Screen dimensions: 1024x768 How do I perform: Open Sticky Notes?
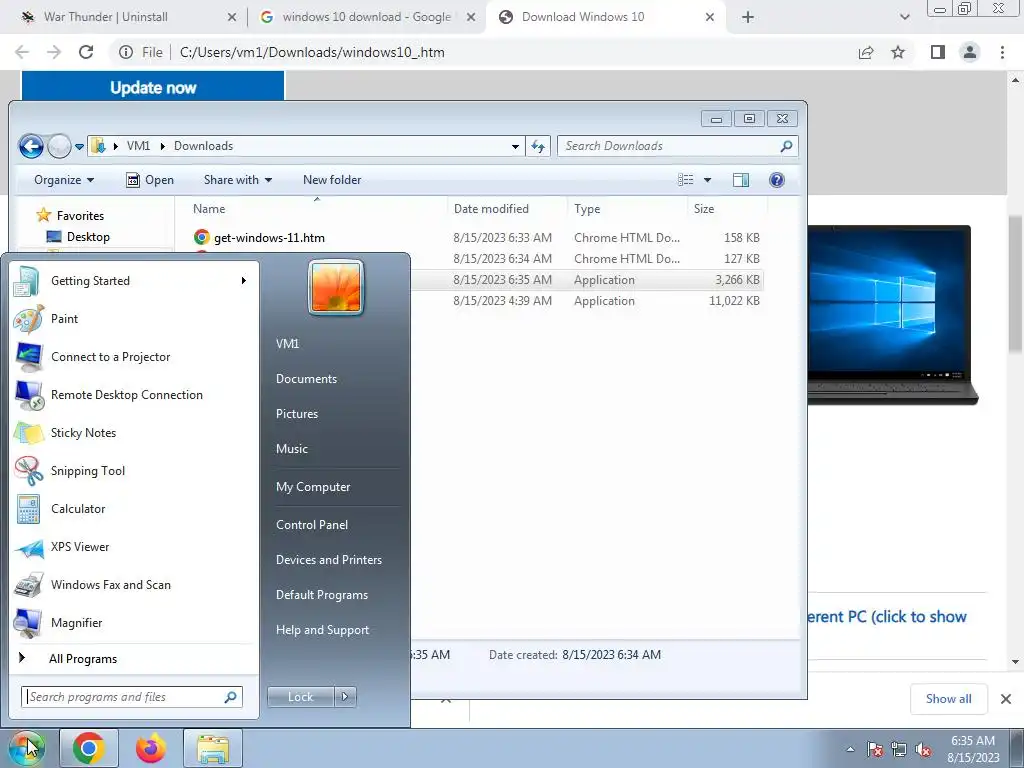tap(83, 432)
